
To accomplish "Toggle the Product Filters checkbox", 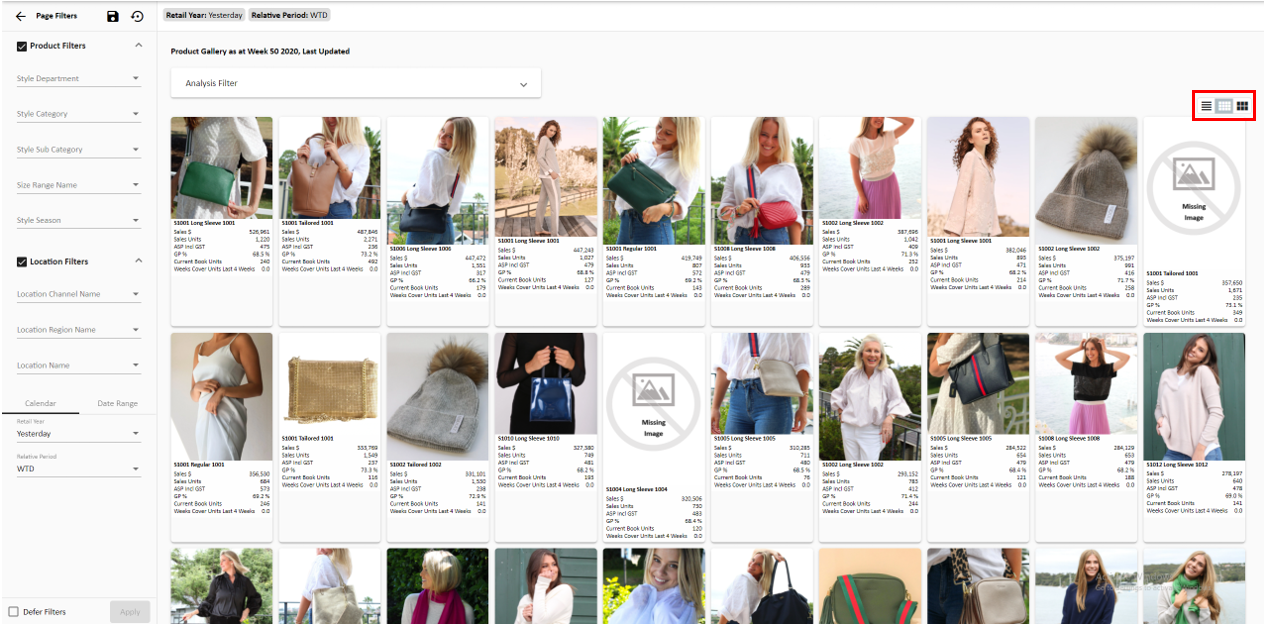I will point(22,46).
